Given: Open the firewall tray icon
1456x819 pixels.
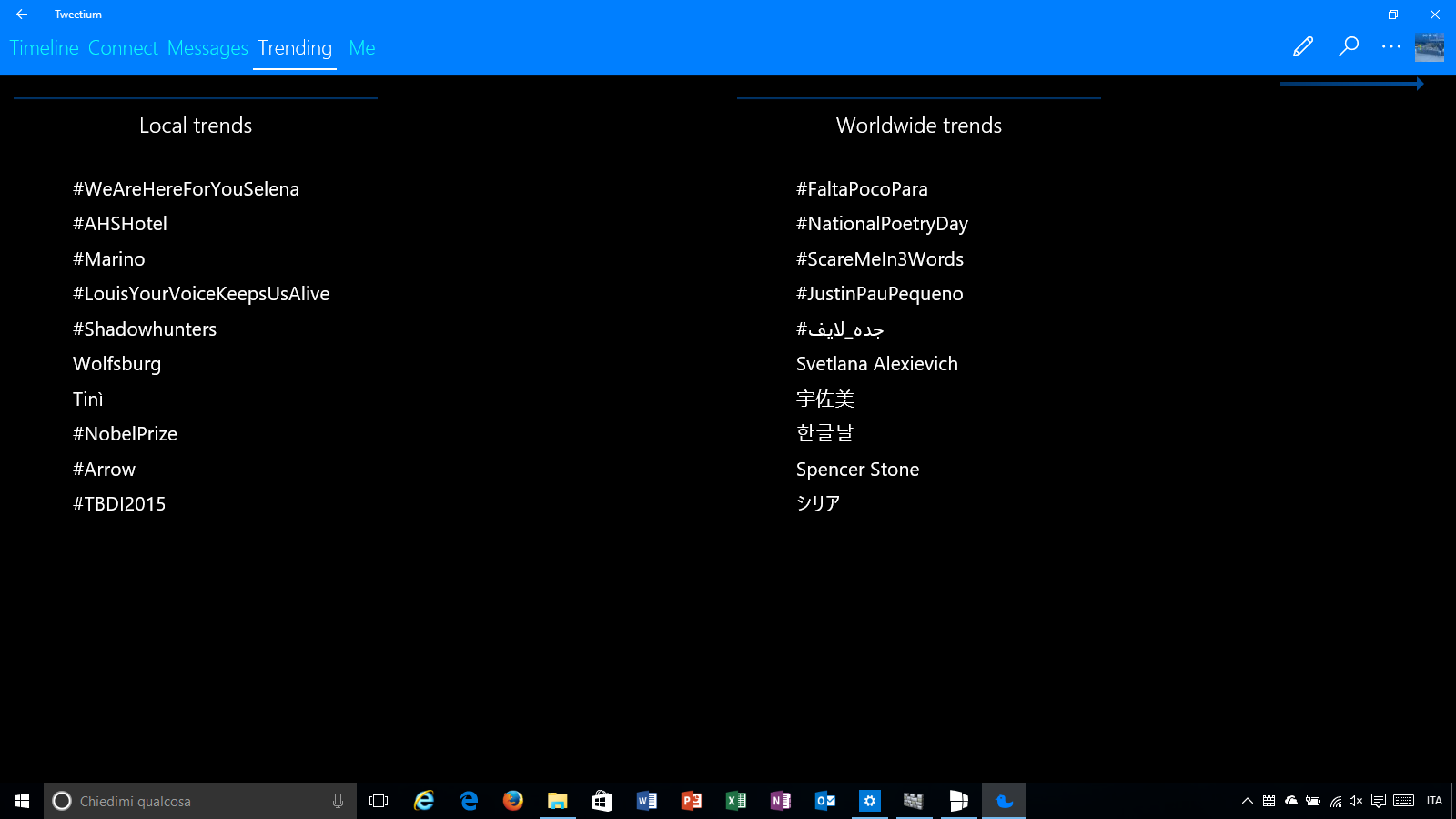Looking at the screenshot, I should coord(1269,801).
